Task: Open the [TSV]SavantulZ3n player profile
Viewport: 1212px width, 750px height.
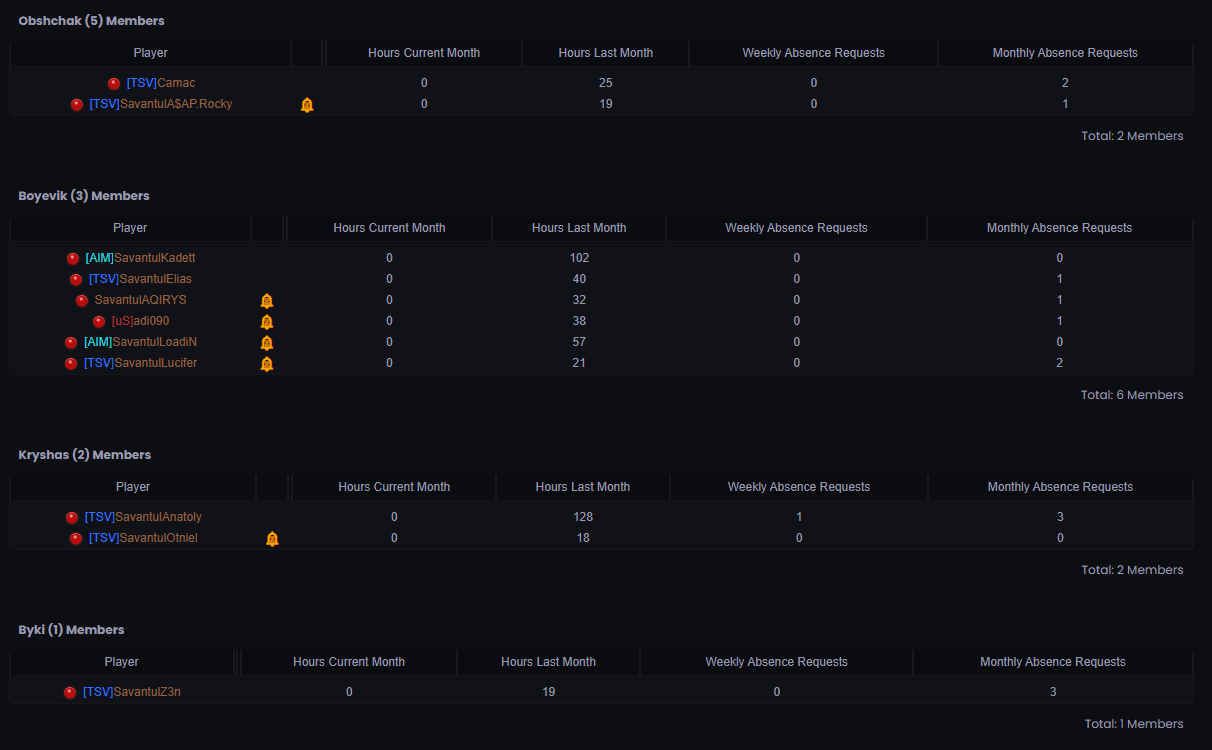Action: [x=131, y=692]
